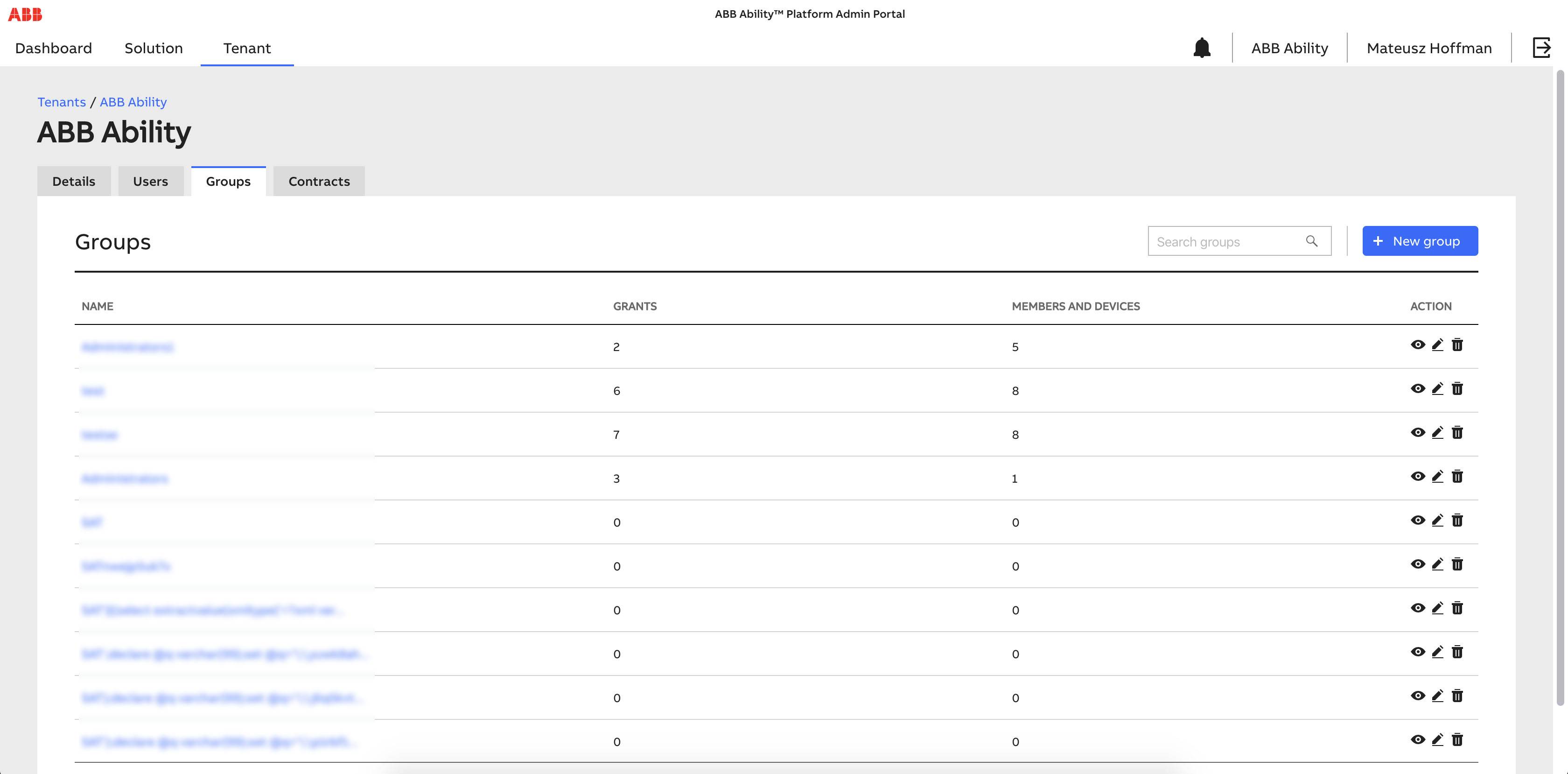This screenshot has width=1568, height=774.
Task: Go to the Dashboard menu
Action: click(x=54, y=48)
